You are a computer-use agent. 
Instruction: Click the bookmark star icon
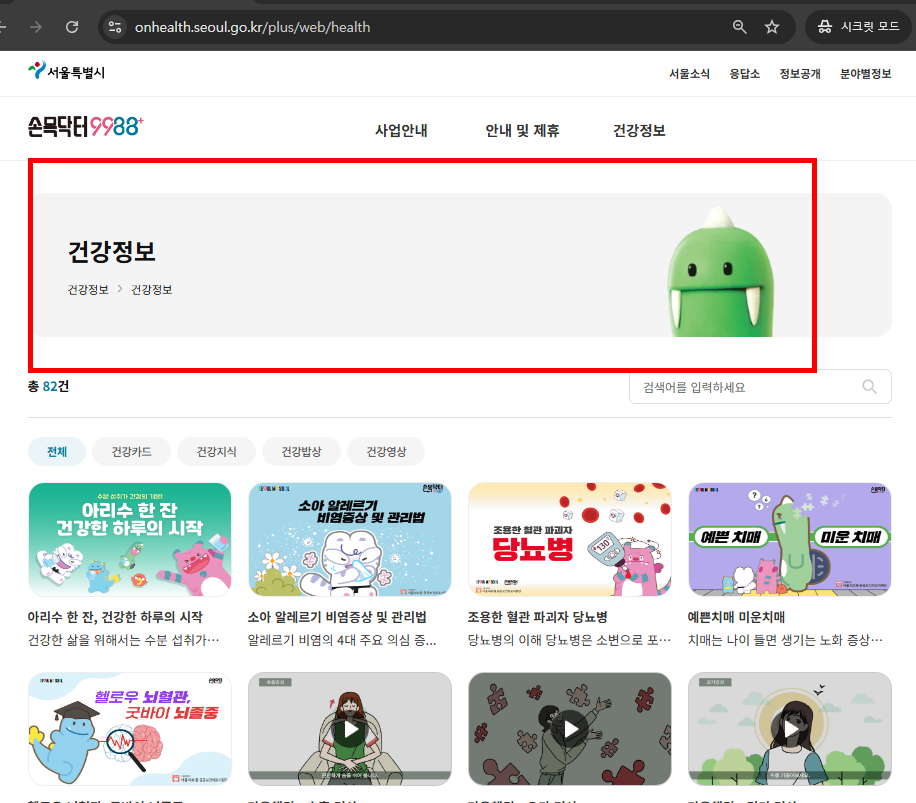pos(771,27)
